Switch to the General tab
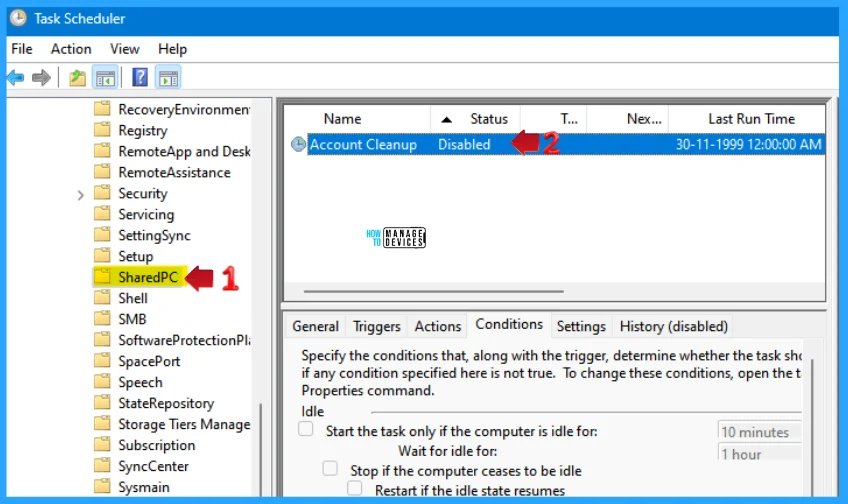 315,327
